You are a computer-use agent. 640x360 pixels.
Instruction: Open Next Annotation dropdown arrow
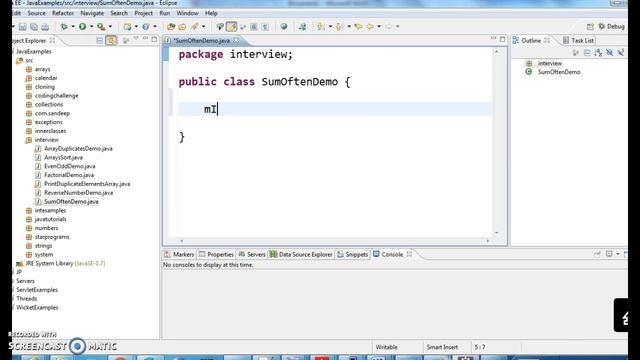(x=330, y=27)
